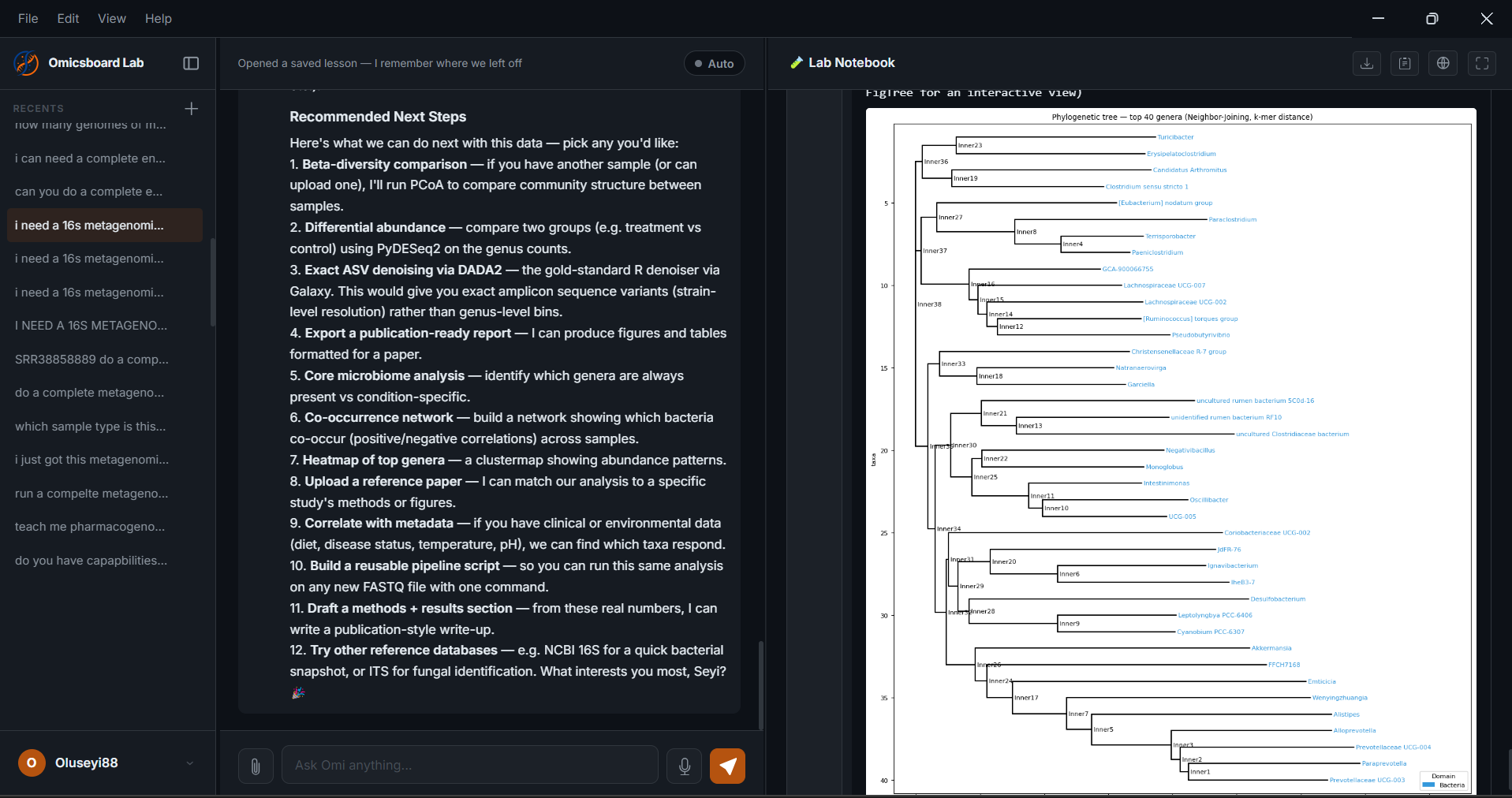The width and height of the screenshot is (1512, 798).
Task: Click 'Draft a methods + results section' text
Action: (410, 608)
